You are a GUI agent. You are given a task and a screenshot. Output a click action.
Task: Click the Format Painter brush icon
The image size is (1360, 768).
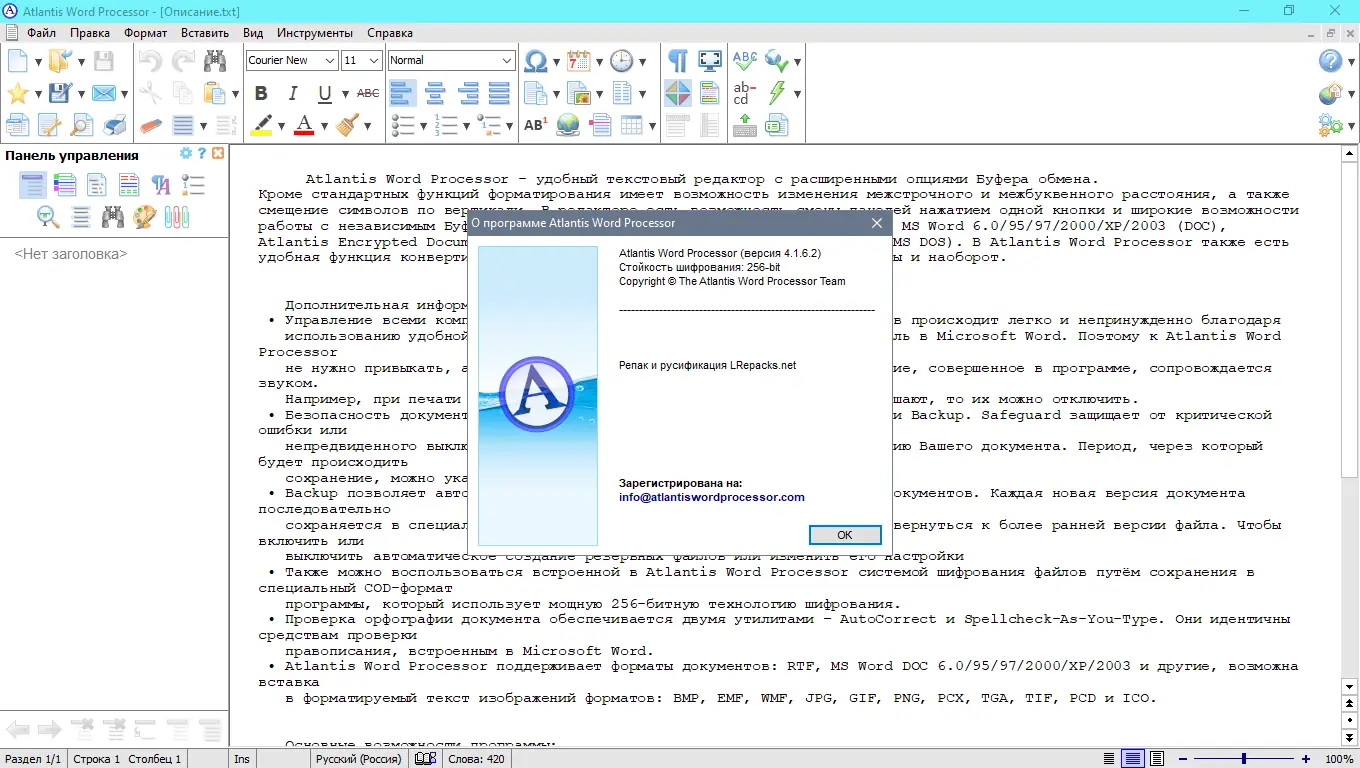coord(347,125)
